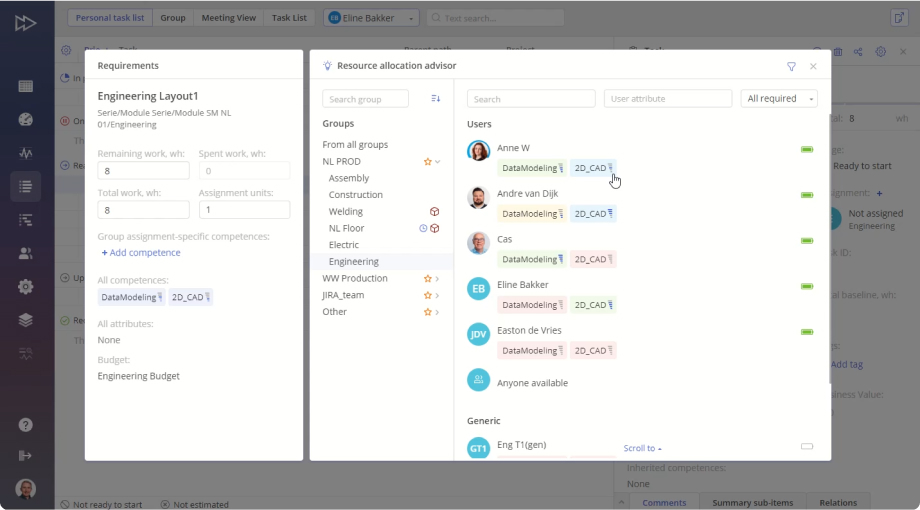Select From all groups
The height and width of the screenshot is (510, 920).
click(355, 144)
